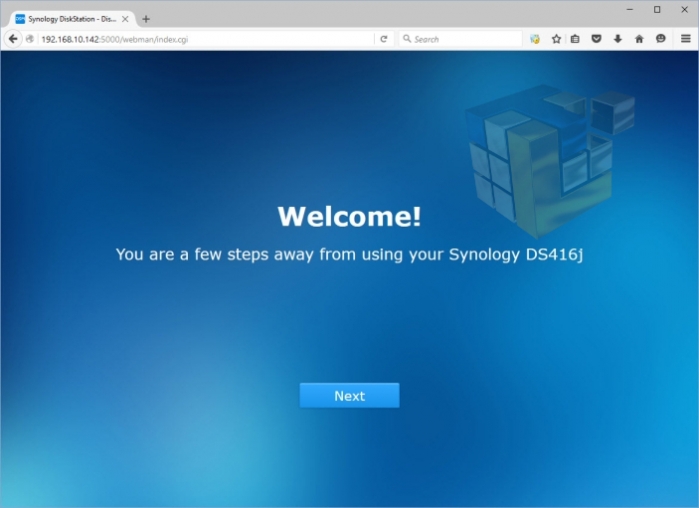Click the Welcome! heading text

click(x=350, y=217)
